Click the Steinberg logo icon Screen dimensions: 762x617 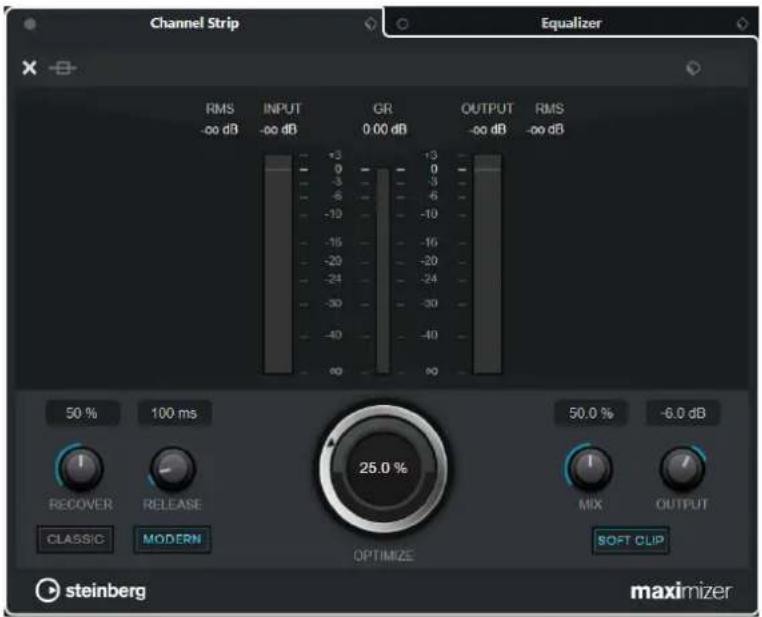(48, 590)
